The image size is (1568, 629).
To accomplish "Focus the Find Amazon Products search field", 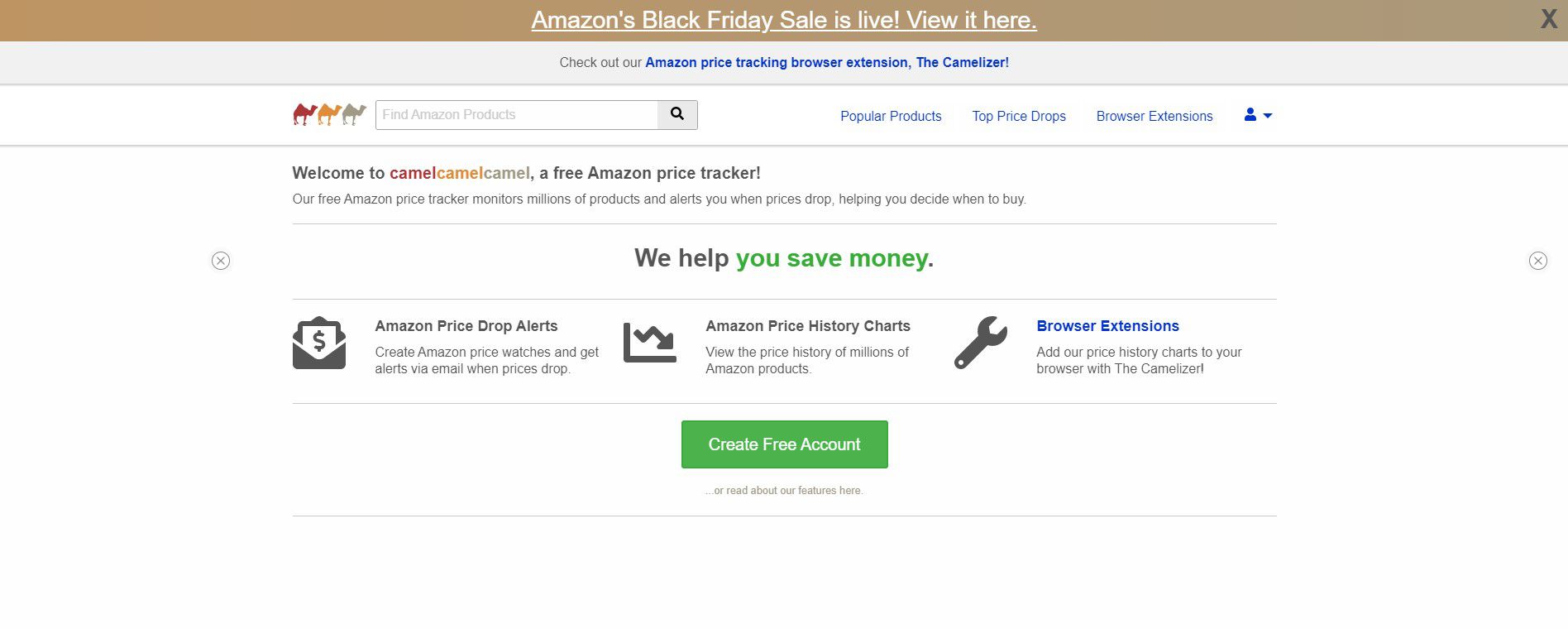I will [x=517, y=114].
